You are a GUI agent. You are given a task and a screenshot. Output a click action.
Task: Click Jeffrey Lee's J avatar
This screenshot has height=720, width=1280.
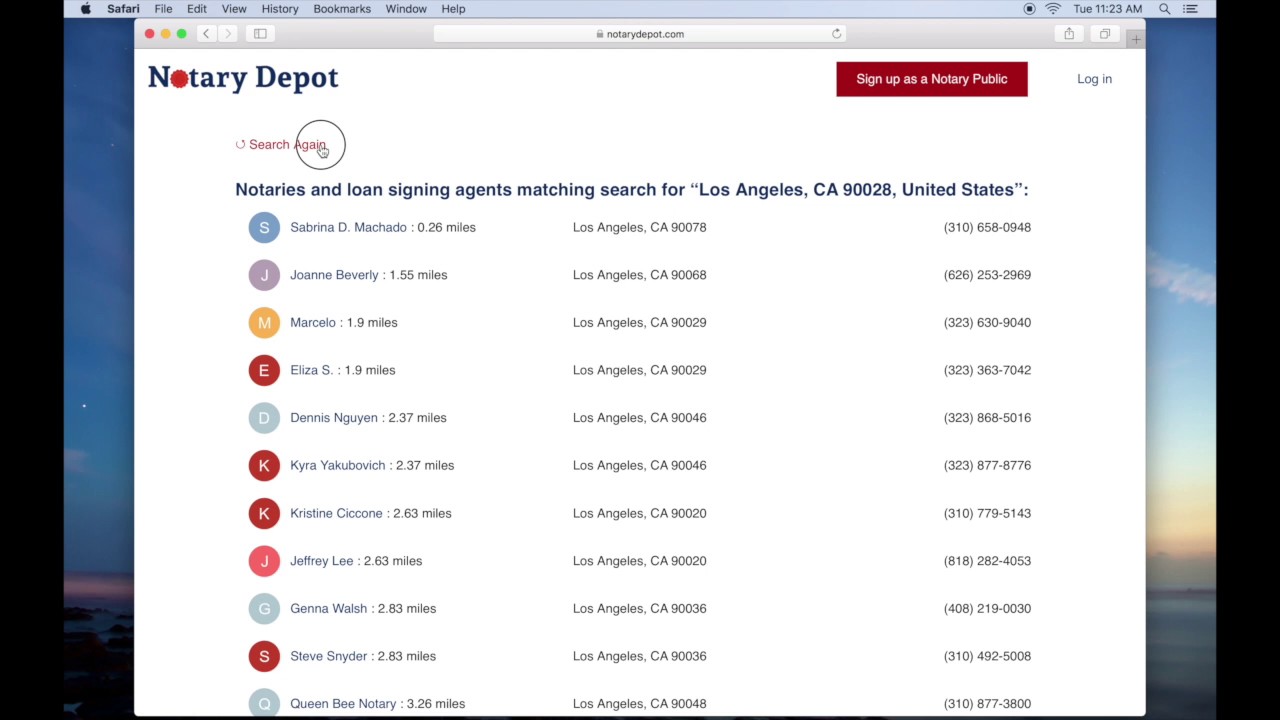pos(264,561)
